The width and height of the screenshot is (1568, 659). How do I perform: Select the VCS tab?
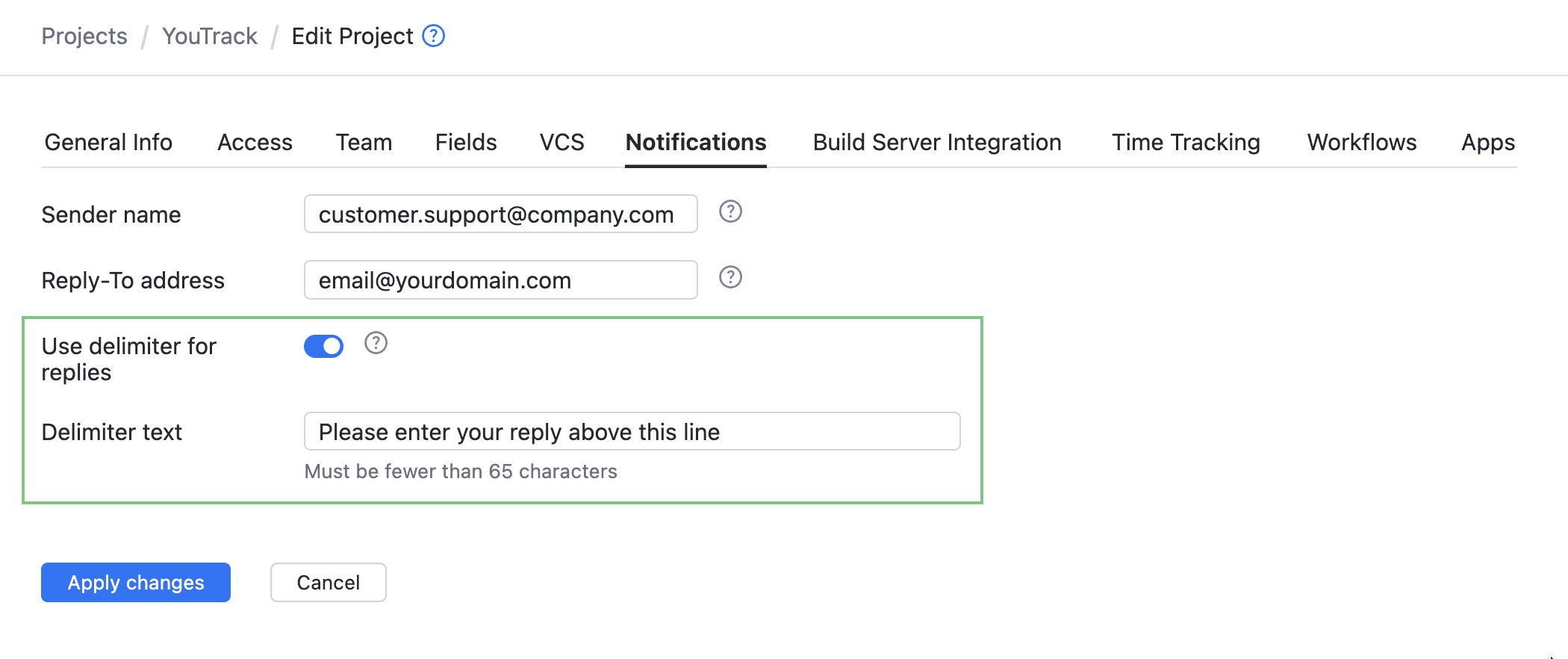click(x=561, y=143)
